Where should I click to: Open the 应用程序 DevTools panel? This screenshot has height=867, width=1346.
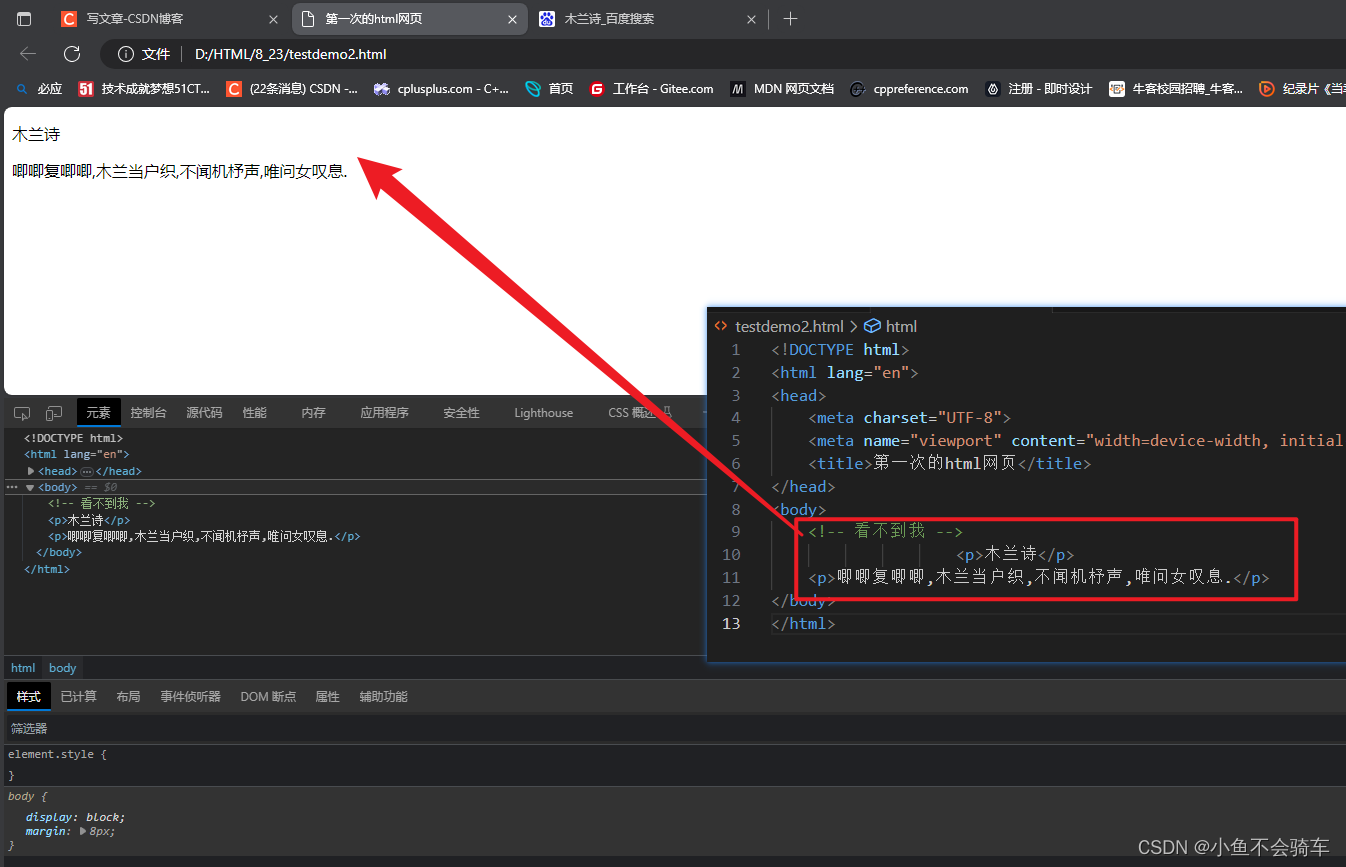[x=384, y=413]
